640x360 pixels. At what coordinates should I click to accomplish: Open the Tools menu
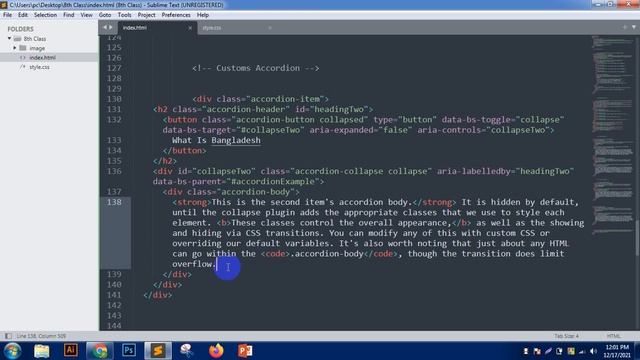[124, 15]
